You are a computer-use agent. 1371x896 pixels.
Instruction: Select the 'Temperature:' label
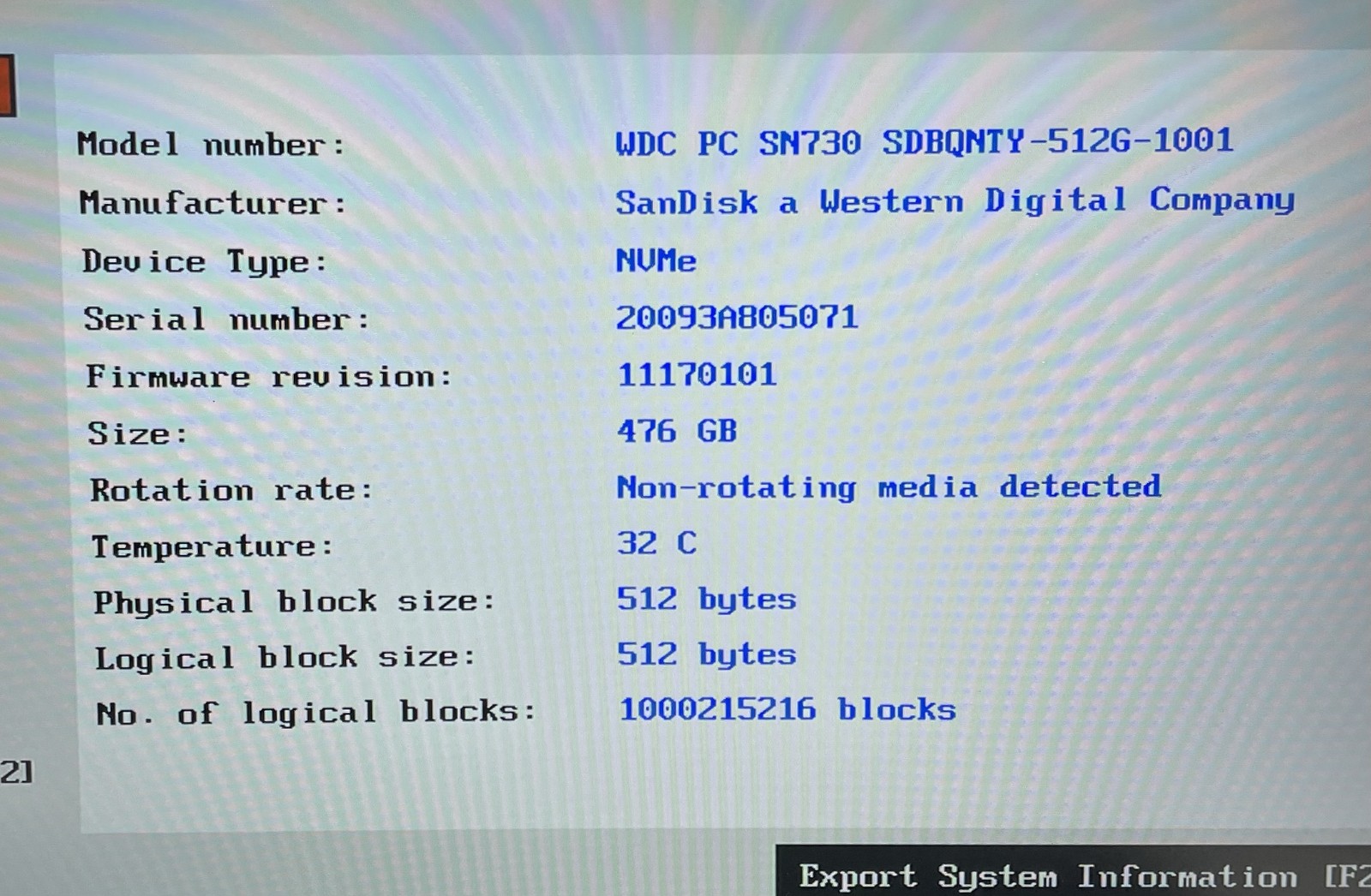pyautogui.click(x=212, y=546)
